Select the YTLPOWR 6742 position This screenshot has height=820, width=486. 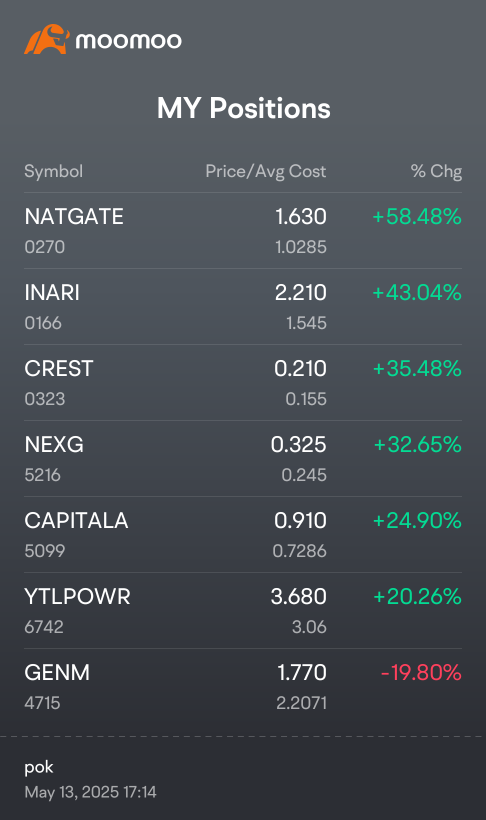[x=243, y=611]
